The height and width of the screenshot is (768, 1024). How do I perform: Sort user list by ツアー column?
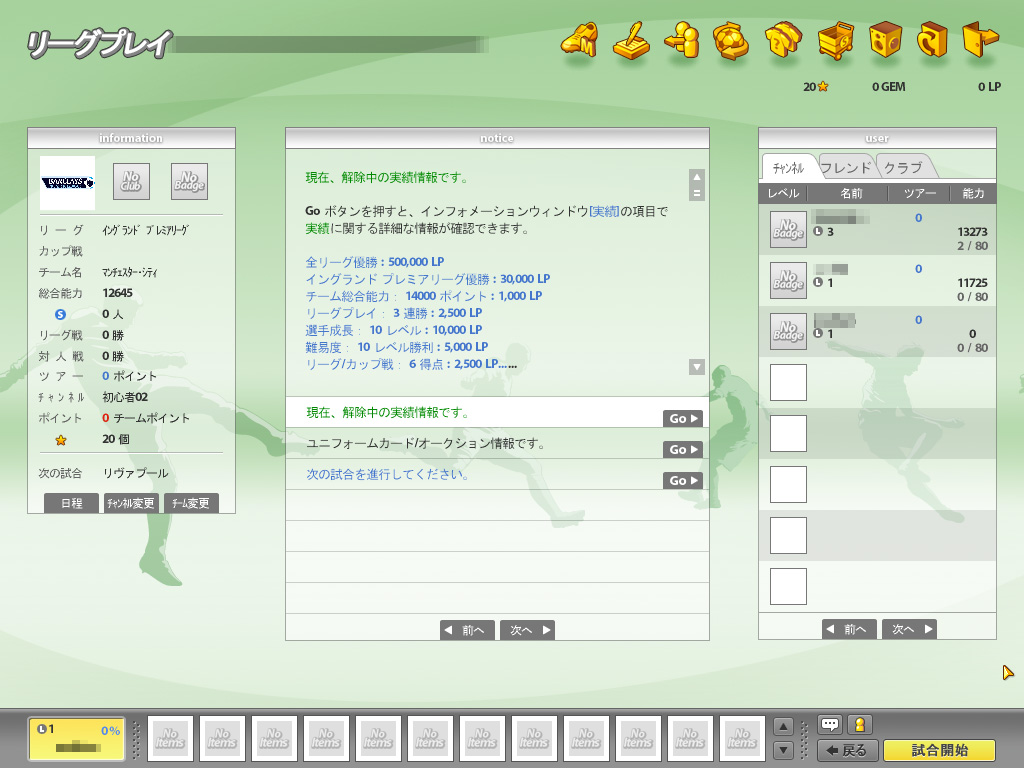[920, 193]
